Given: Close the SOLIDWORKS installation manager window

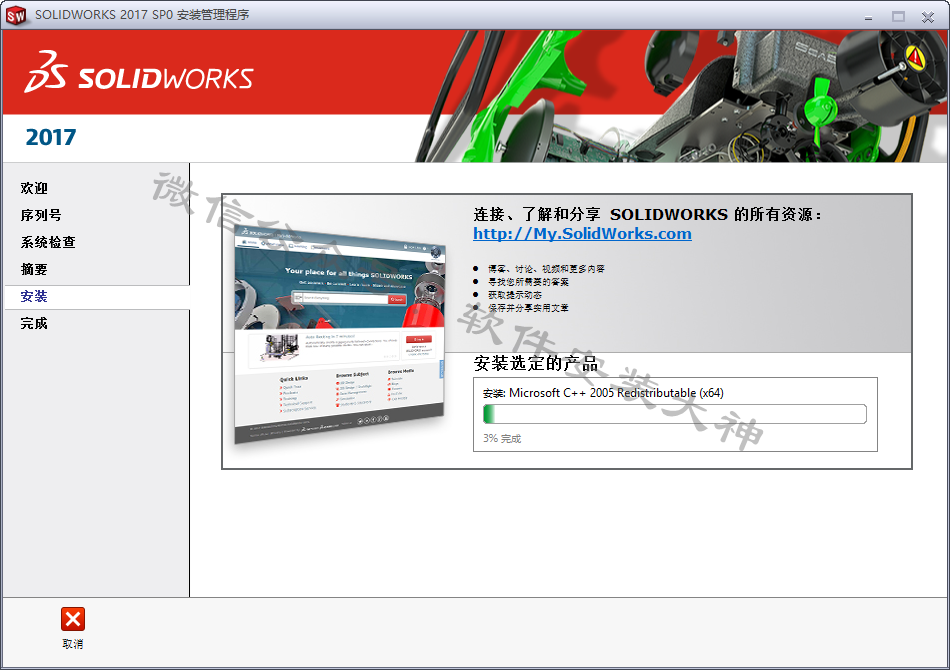Looking at the screenshot, I should (928, 17).
